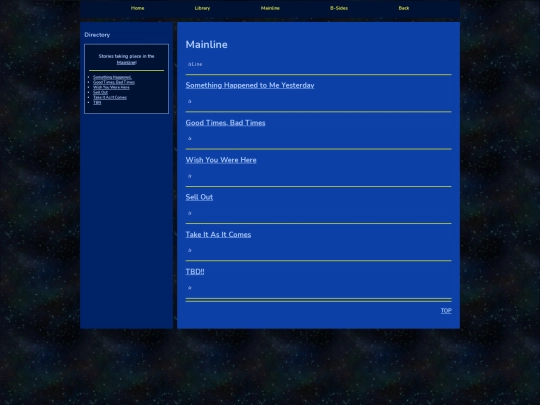Screen dimensions: 540x405
Task: Open 'Good Times, Bad Times' in Directory list
Action: click(114, 82)
